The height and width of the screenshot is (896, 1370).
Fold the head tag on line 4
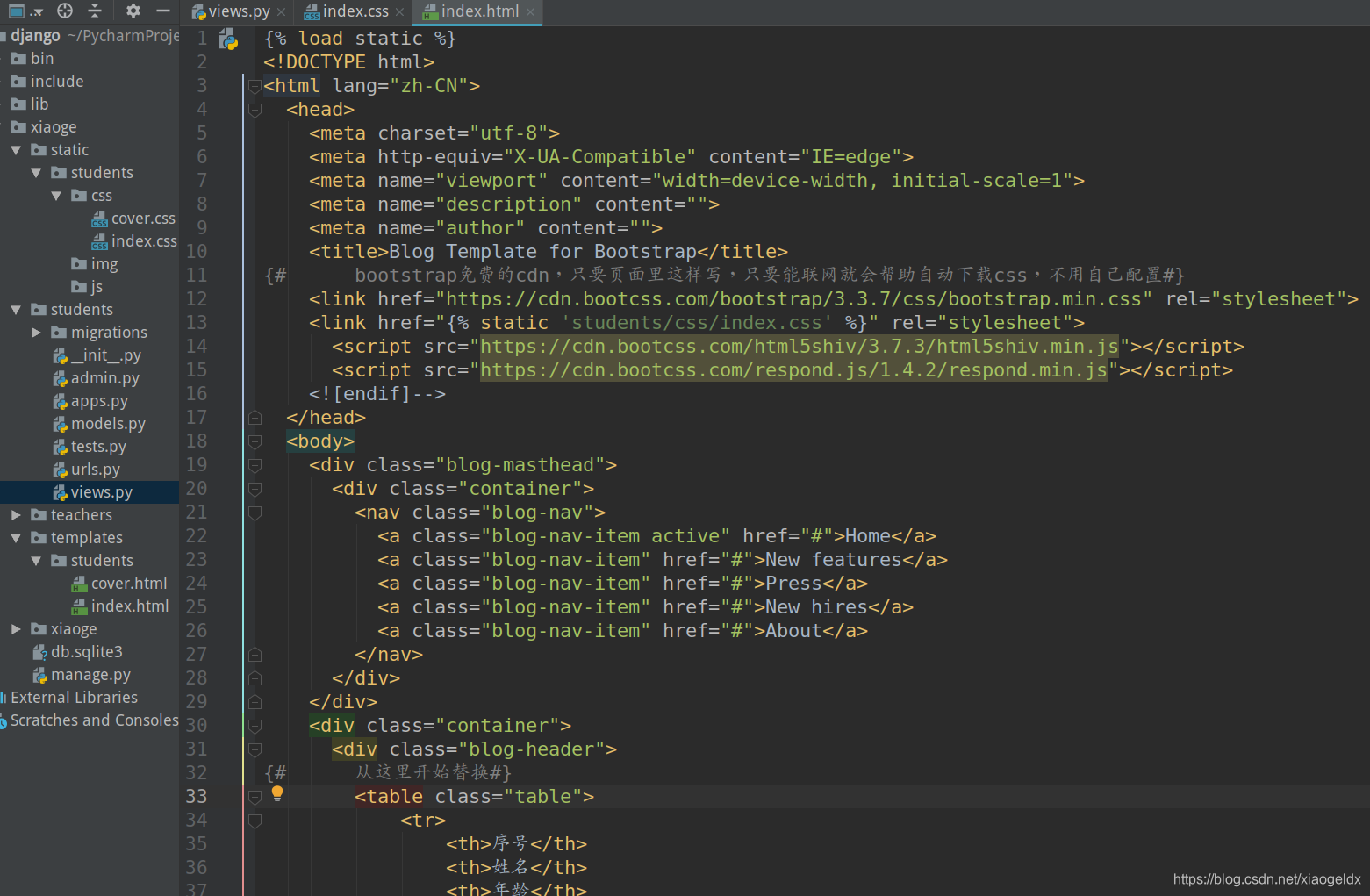(x=255, y=110)
